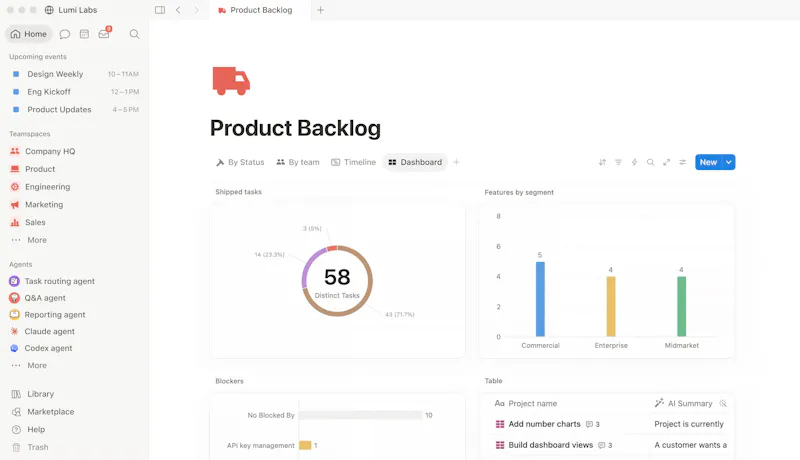Image resolution: width=800 pixels, height=460 pixels.
Task: Click the API key management bar
Action: click(x=305, y=445)
